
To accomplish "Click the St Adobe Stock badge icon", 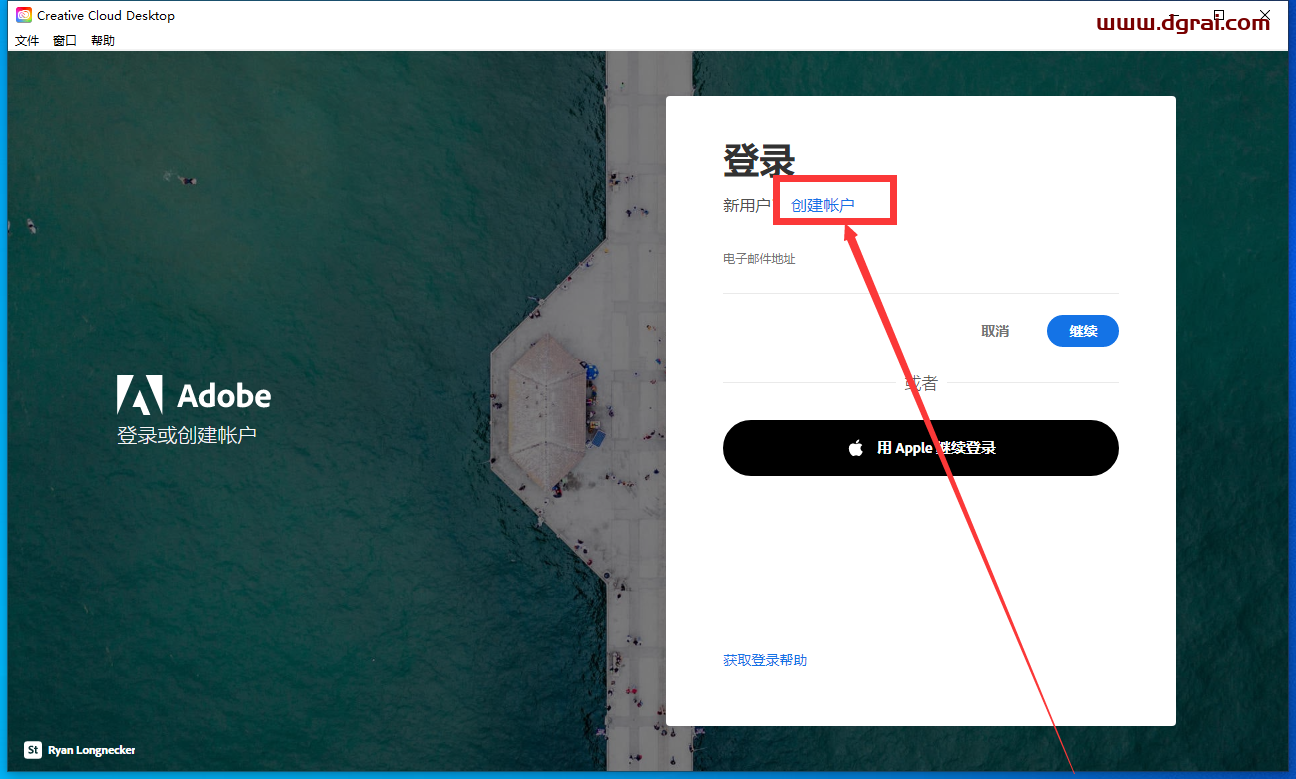I will coord(33,749).
